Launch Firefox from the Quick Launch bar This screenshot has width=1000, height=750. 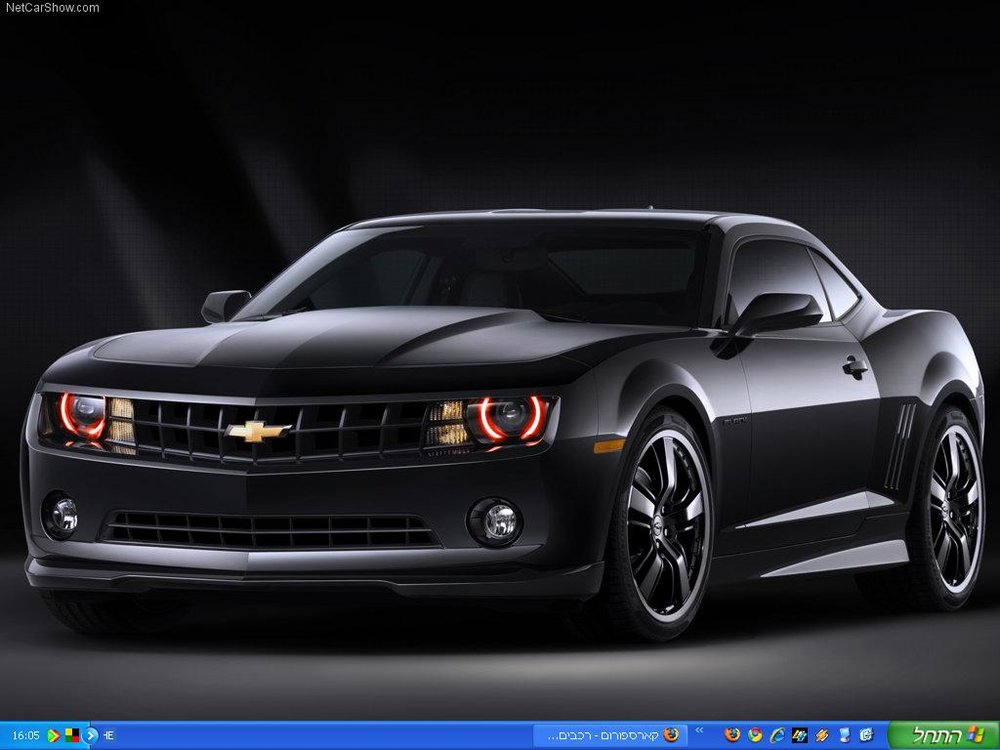pyautogui.click(x=732, y=735)
